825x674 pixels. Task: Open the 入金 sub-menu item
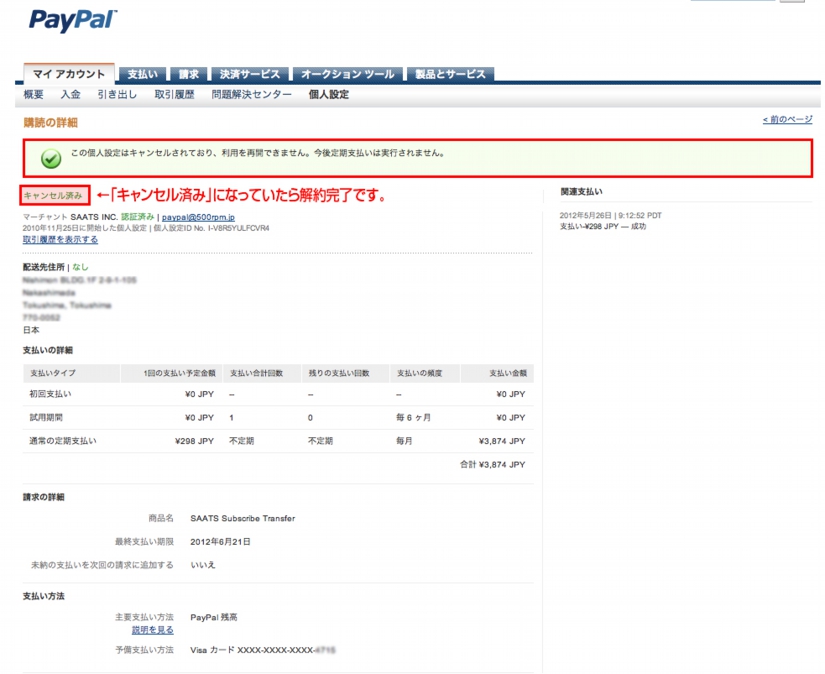(70, 94)
